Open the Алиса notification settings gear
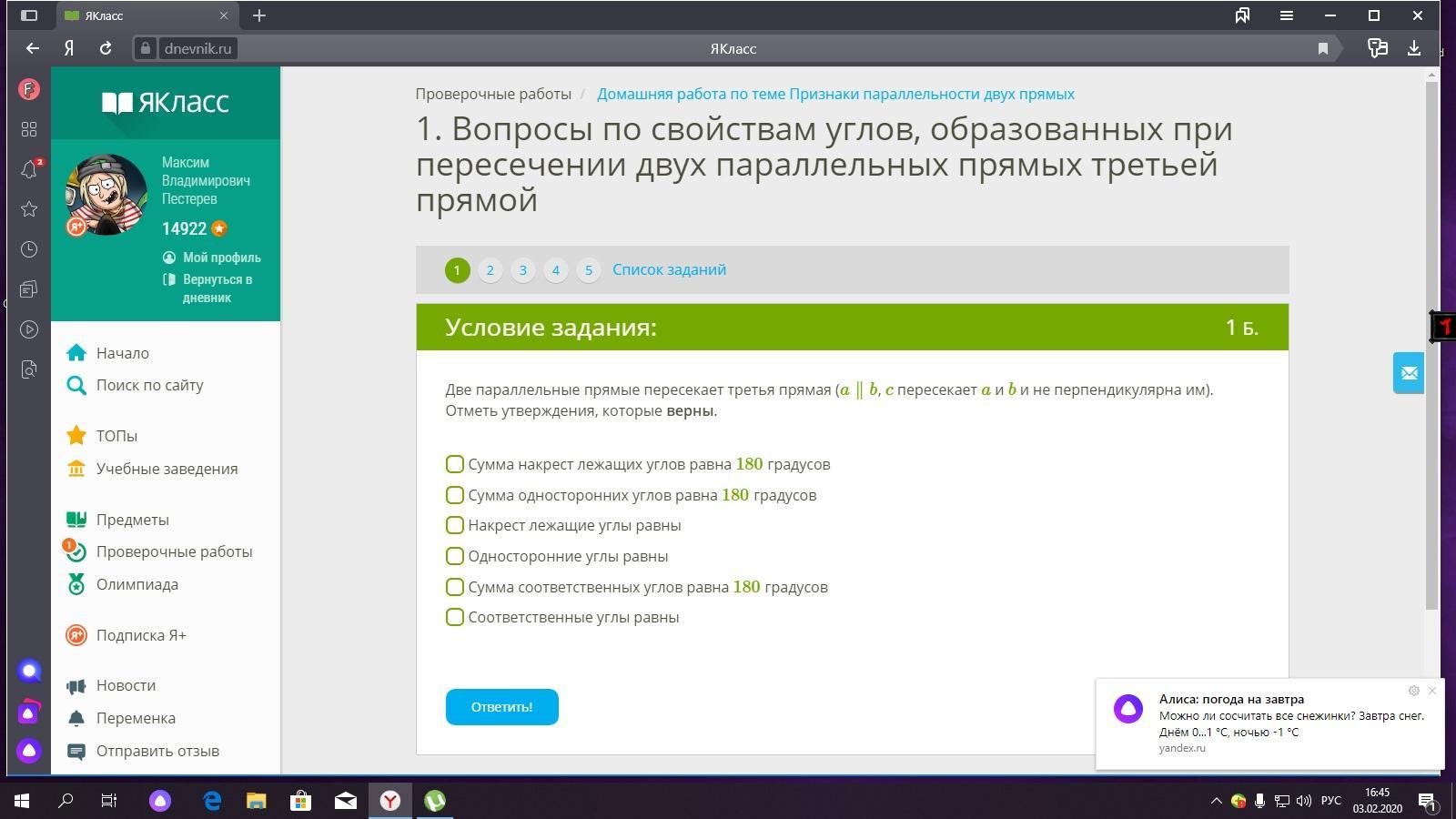1456x819 pixels. tap(1413, 691)
